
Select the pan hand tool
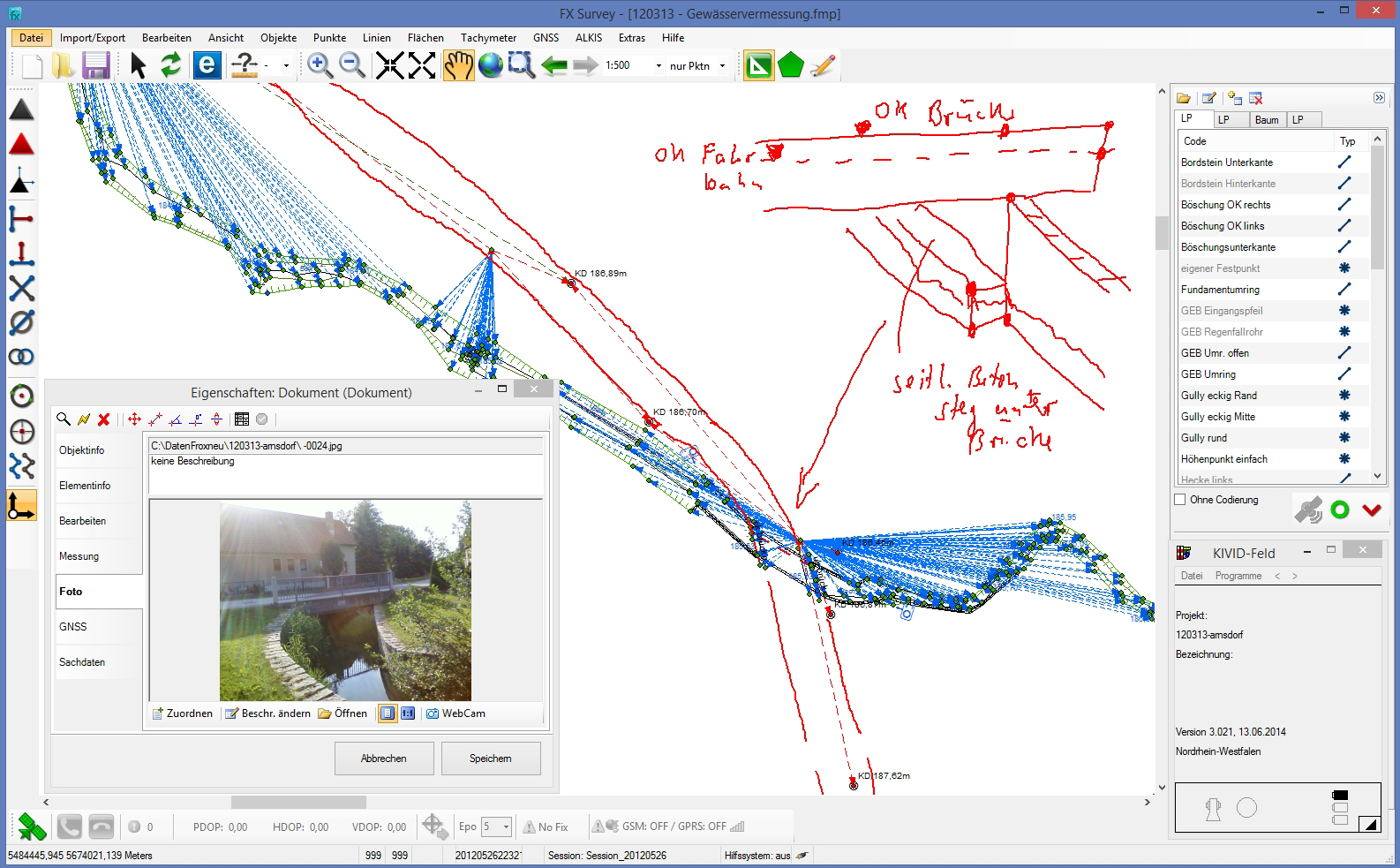tap(458, 66)
